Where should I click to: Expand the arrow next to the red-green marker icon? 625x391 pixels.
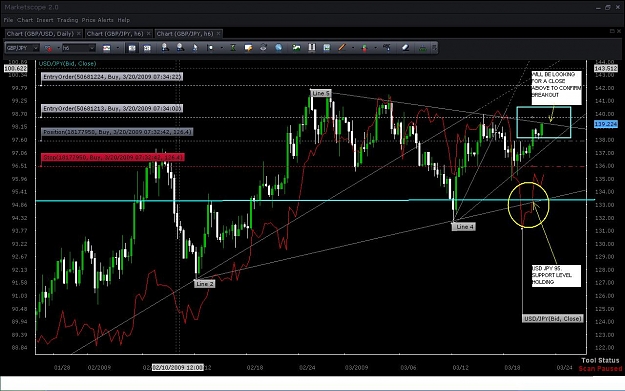coord(375,48)
